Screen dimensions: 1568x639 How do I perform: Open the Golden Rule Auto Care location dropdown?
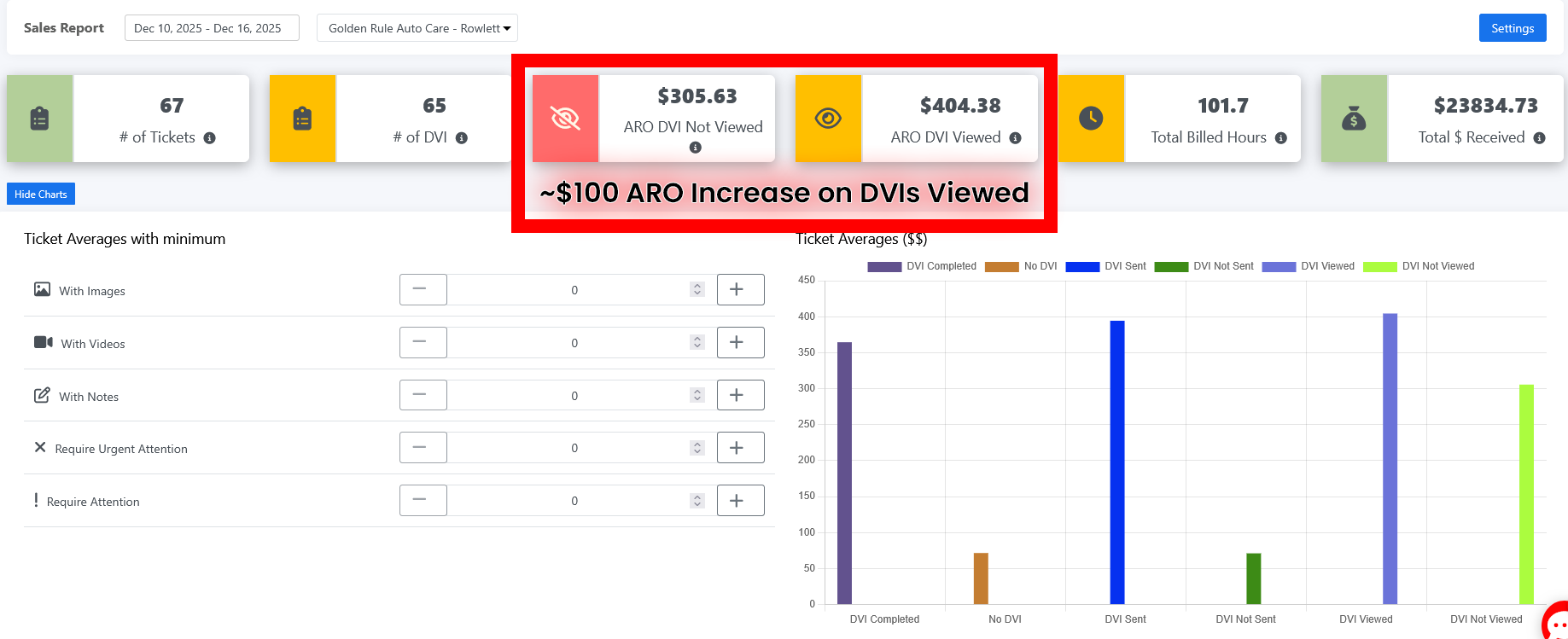click(417, 28)
